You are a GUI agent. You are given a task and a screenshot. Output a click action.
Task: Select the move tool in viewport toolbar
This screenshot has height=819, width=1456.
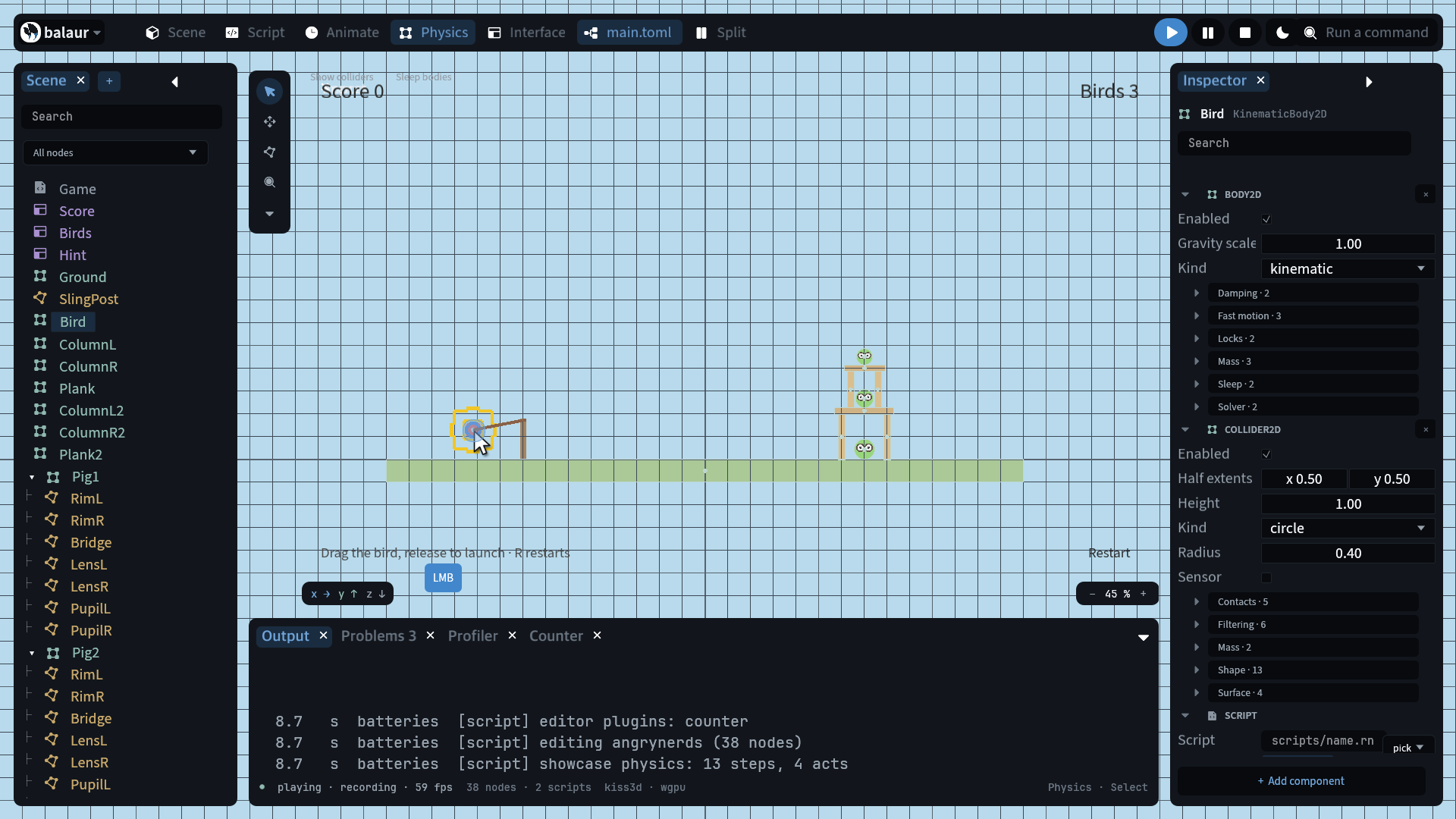pyautogui.click(x=269, y=122)
